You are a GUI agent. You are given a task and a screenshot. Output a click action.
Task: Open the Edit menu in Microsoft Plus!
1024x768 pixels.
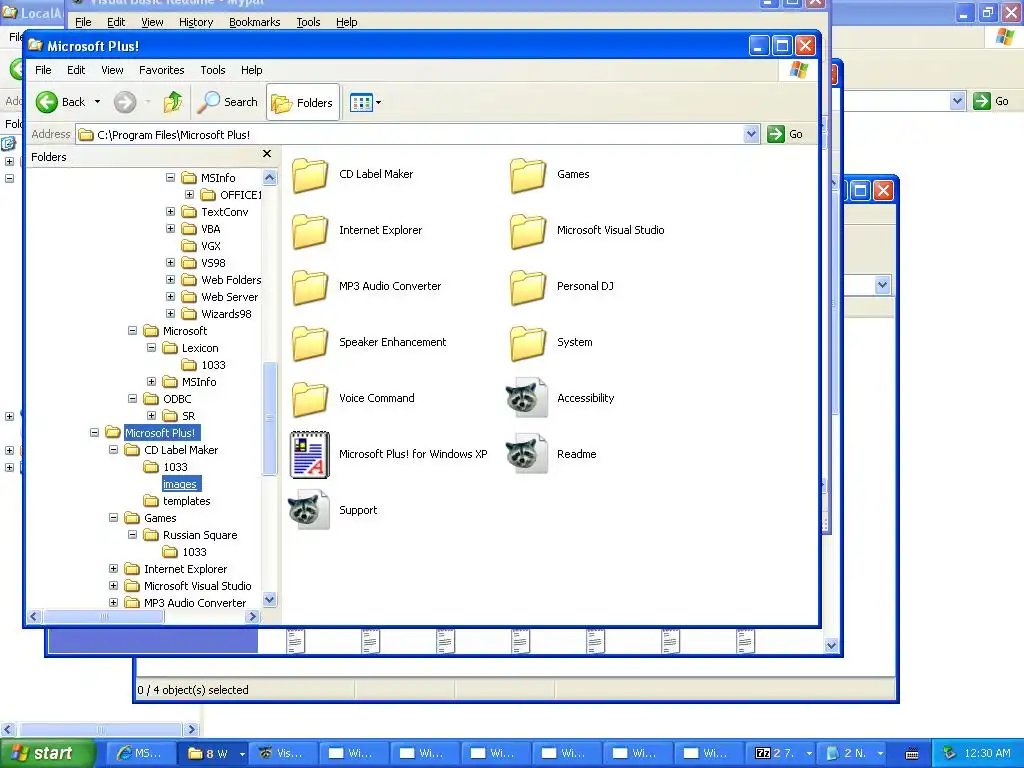point(76,70)
